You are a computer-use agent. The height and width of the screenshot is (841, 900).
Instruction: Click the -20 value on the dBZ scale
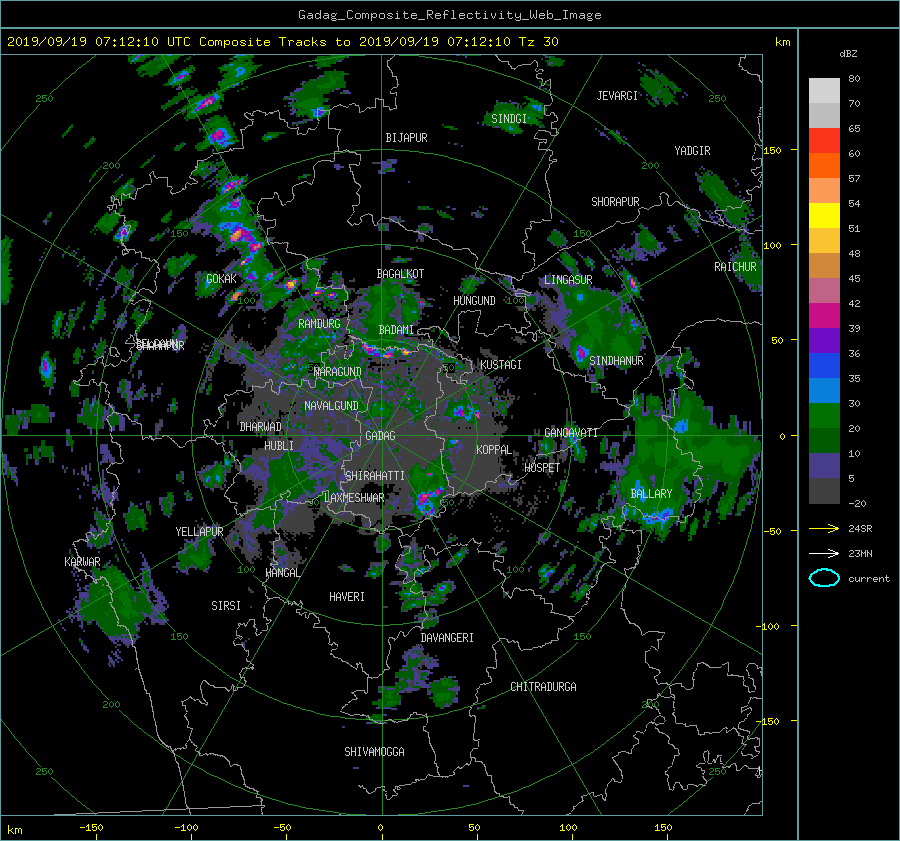857,503
